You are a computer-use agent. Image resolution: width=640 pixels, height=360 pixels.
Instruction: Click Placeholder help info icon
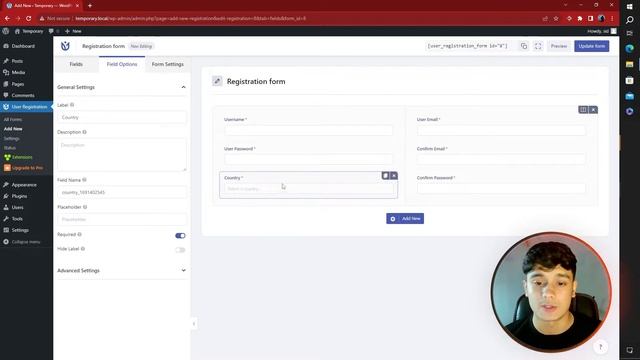[85, 207]
